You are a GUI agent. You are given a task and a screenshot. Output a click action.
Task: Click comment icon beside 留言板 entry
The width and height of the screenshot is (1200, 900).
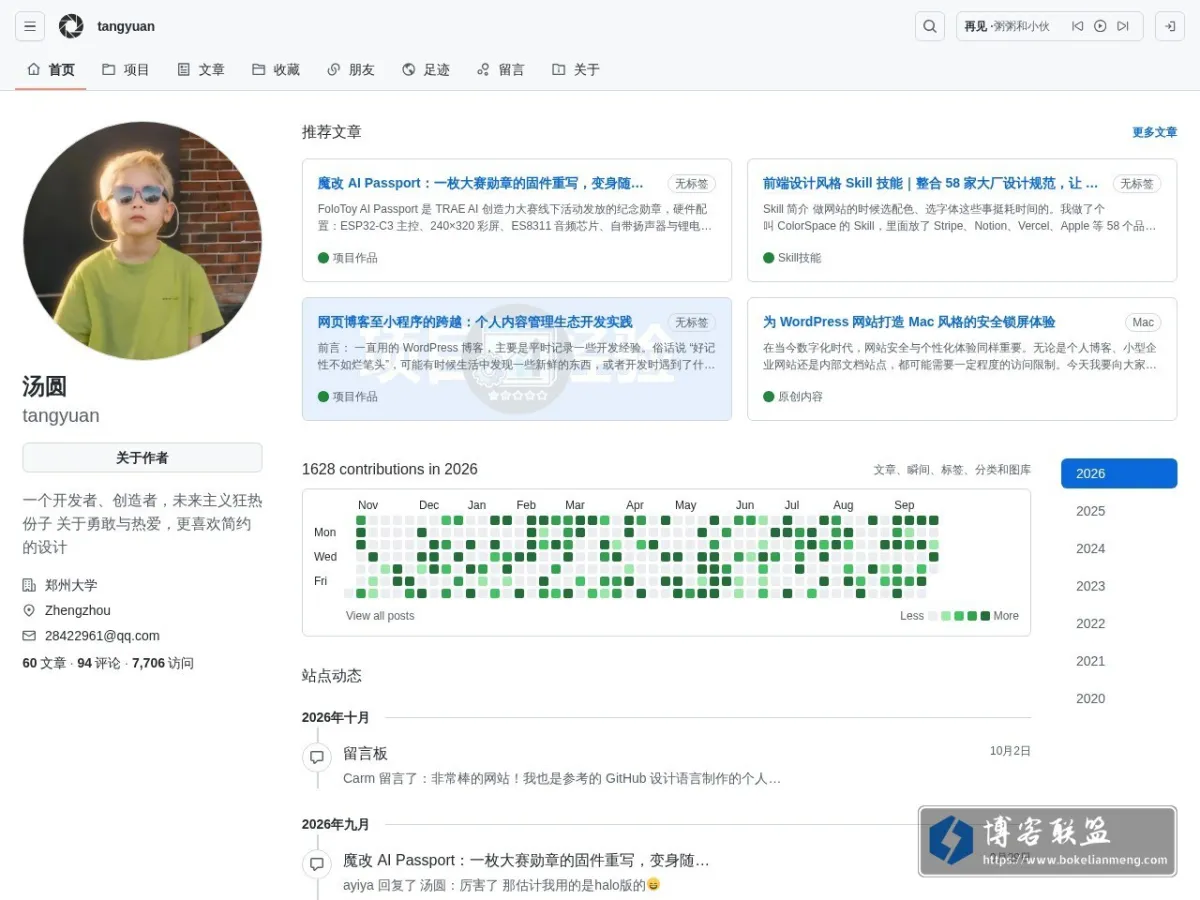pos(317,757)
